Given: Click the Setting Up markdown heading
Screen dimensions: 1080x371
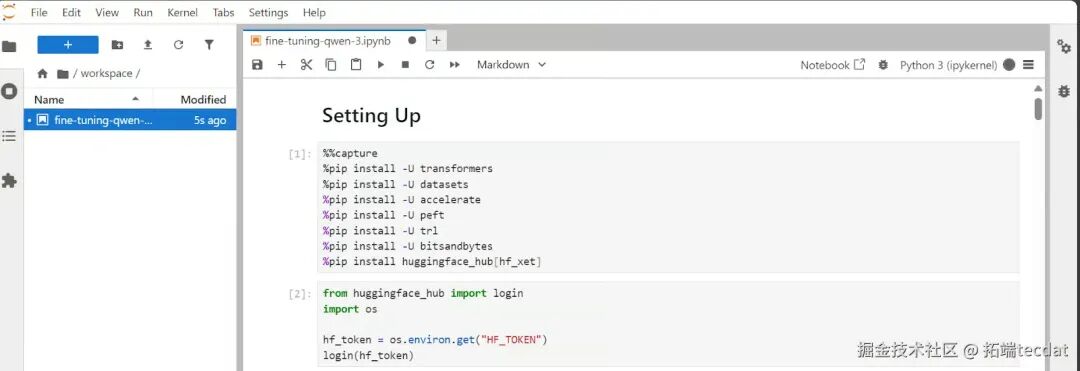Looking at the screenshot, I should 371,116.
